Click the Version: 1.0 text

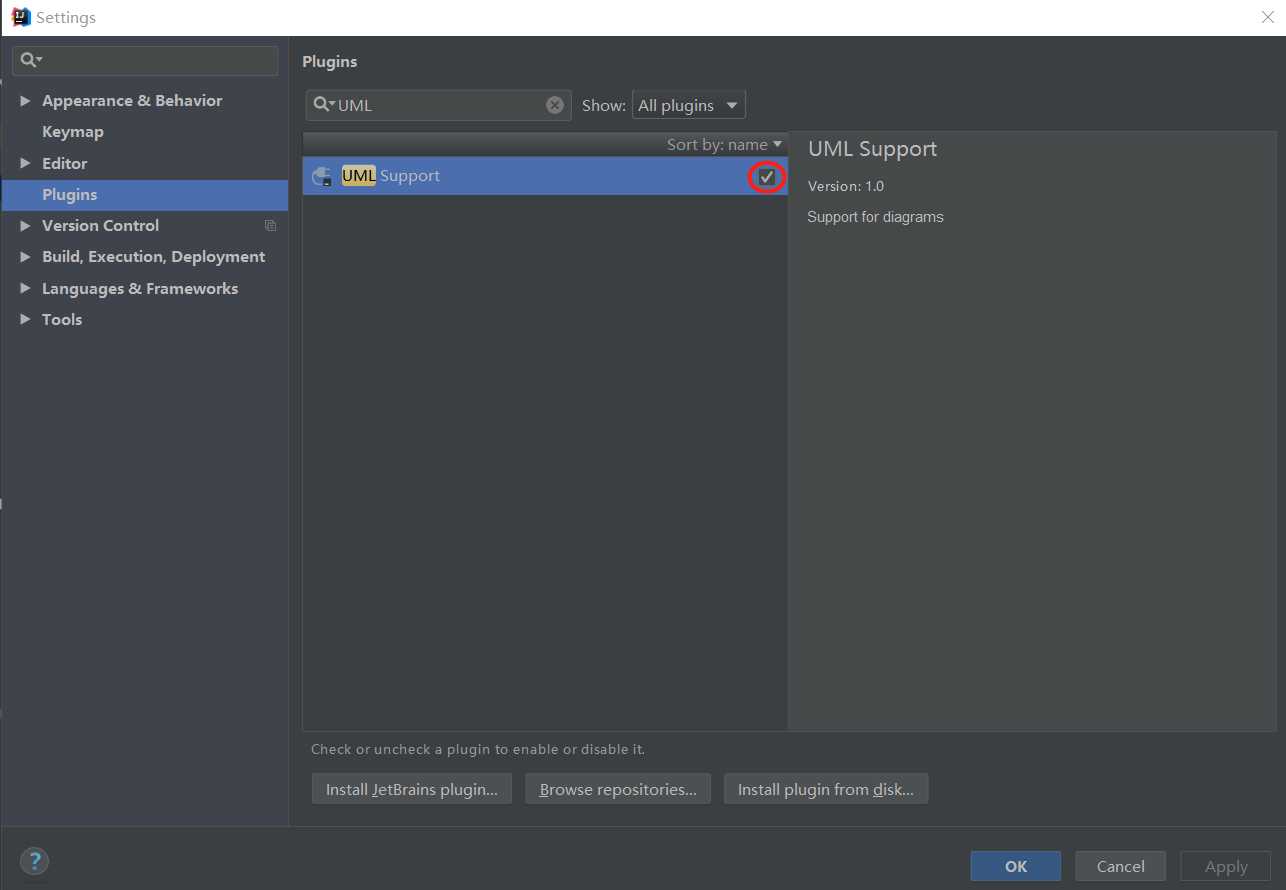coord(846,186)
